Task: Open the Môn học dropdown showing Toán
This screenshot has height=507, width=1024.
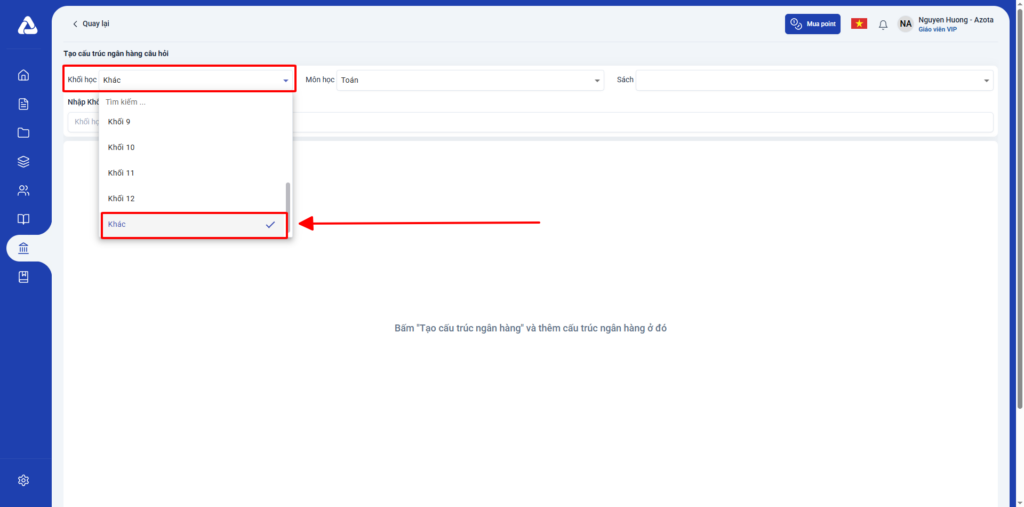Action: [x=470, y=80]
